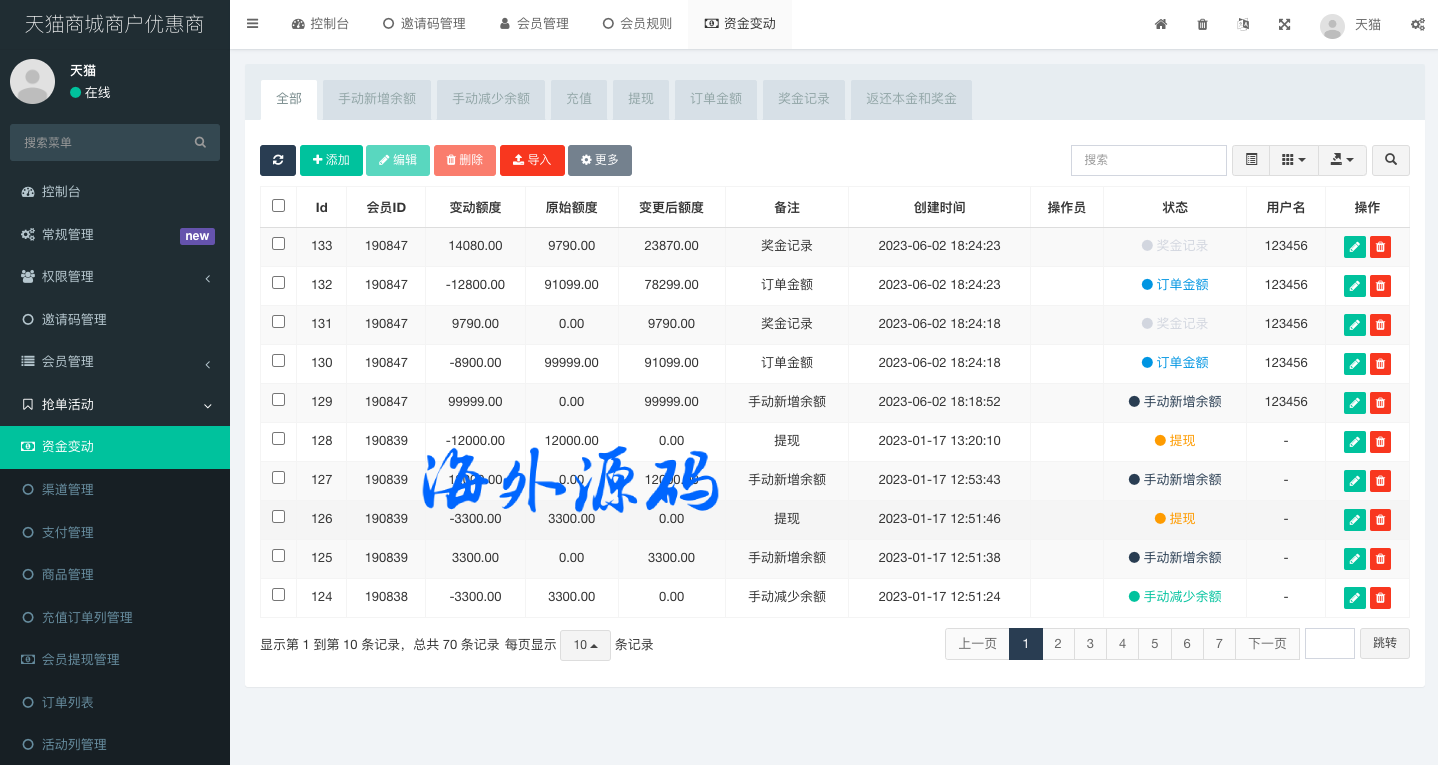1438x765 pixels.
Task: Toggle the table view list icon
Action: pyautogui.click(x=1251, y=160)
